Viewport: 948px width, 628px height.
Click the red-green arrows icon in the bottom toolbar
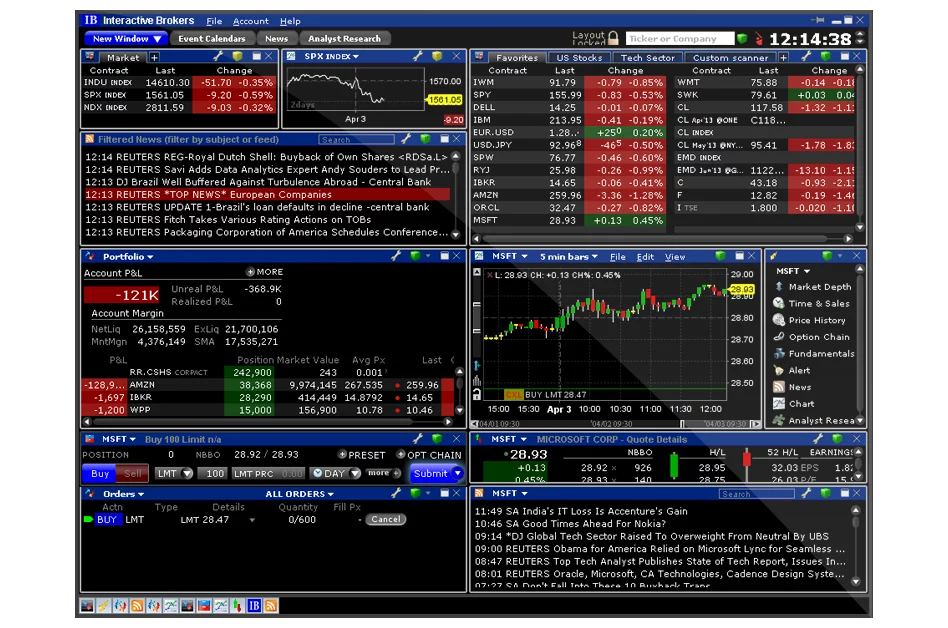click(x=238, y=605)
